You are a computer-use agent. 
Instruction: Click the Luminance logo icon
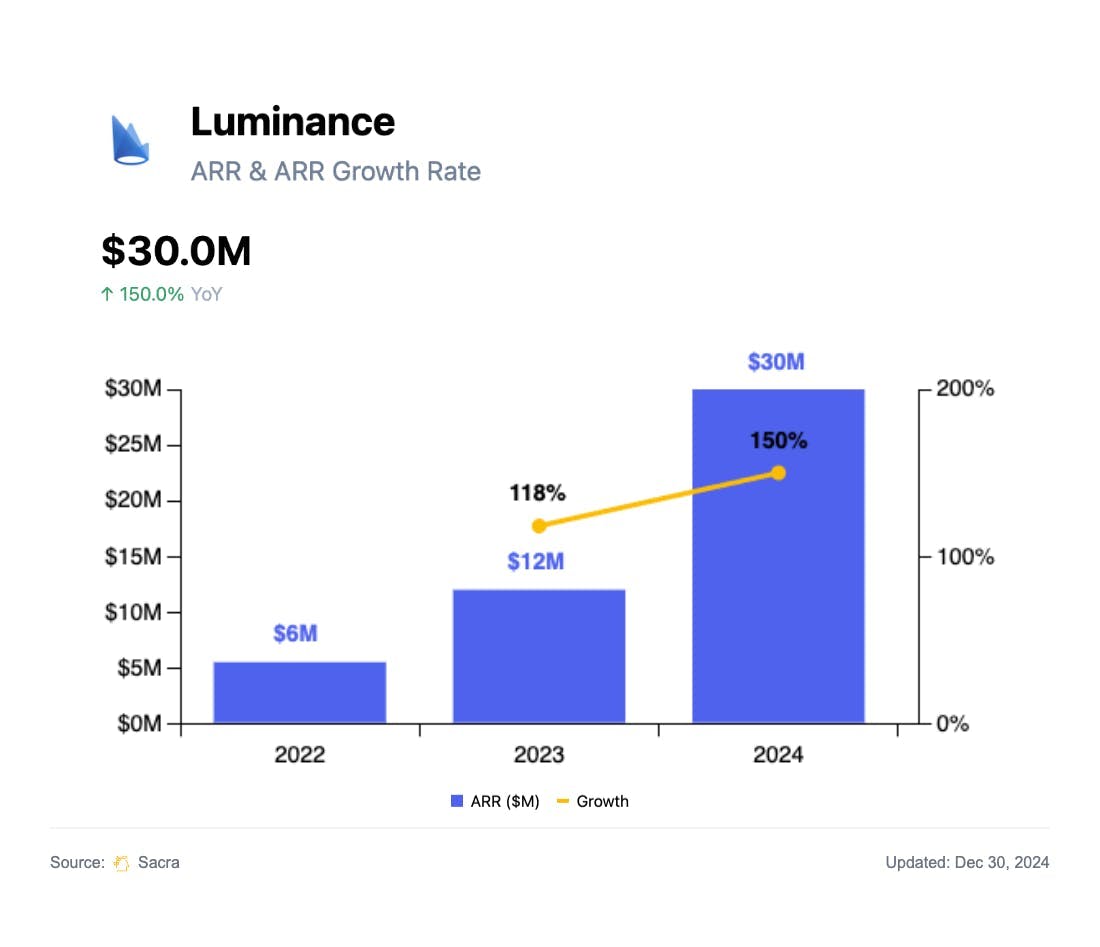point(130,140)
